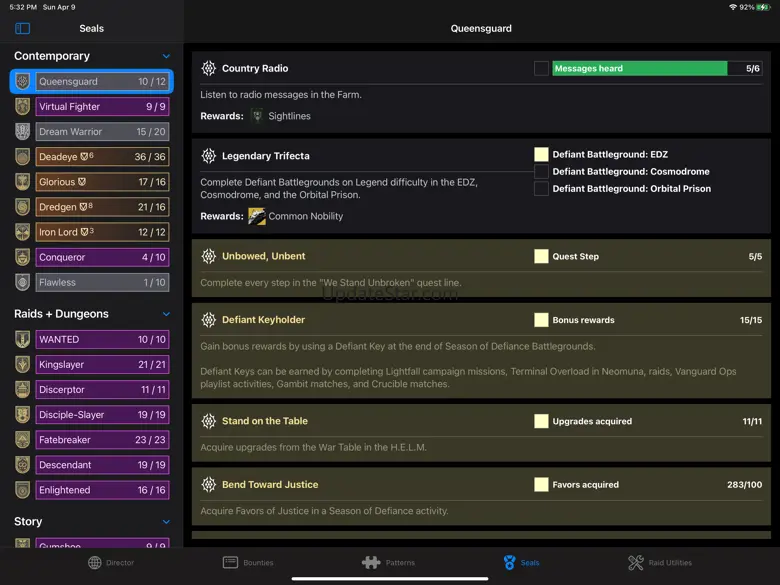
Task: Click the Queensguard page title
Action: tap(481, 28)
